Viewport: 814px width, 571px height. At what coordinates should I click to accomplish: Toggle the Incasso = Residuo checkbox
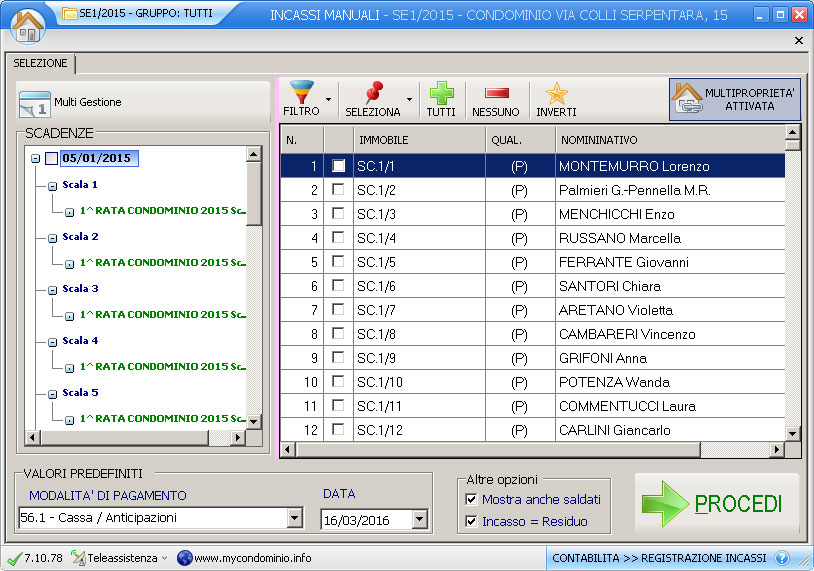(x=472, y=521)
